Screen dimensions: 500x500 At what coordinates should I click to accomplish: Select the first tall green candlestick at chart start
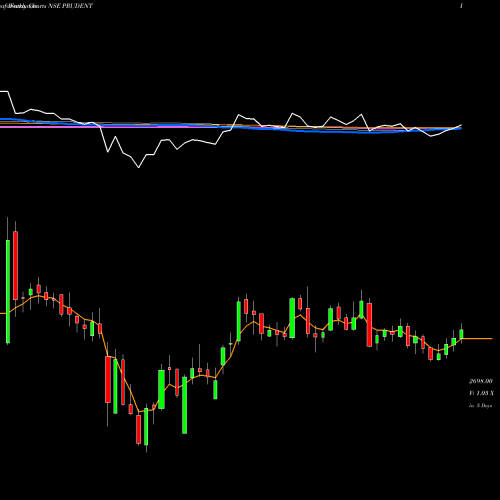[x=8, y=291]
